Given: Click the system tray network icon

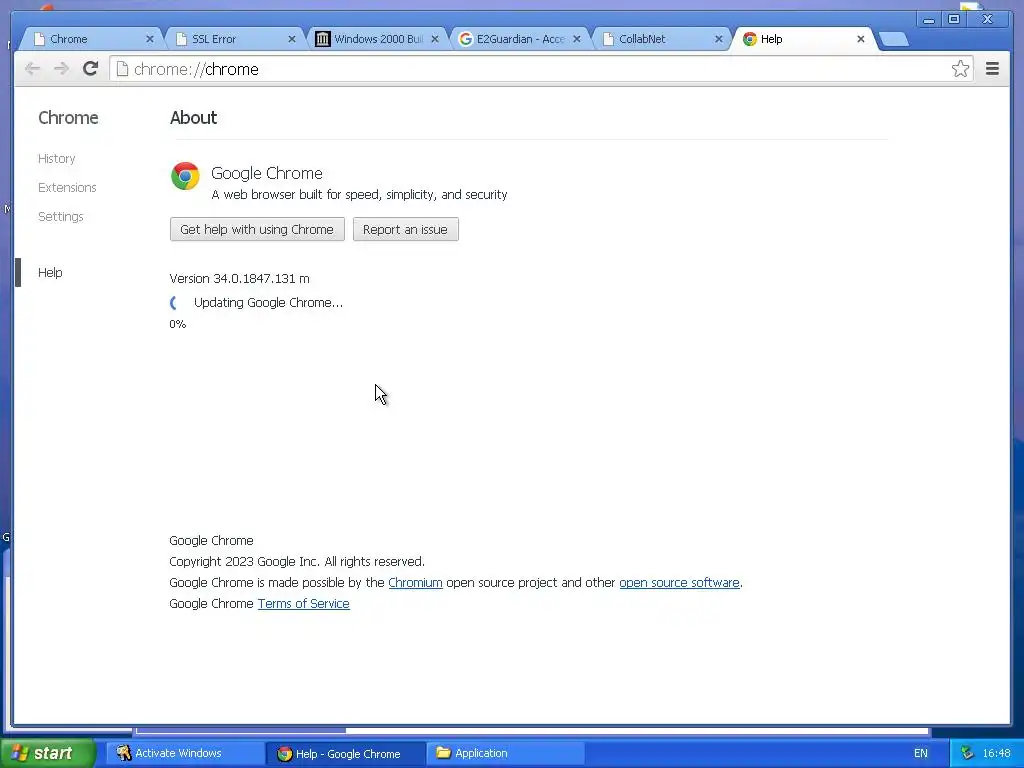Looking at the screenshot, I should tap(967, 753).
